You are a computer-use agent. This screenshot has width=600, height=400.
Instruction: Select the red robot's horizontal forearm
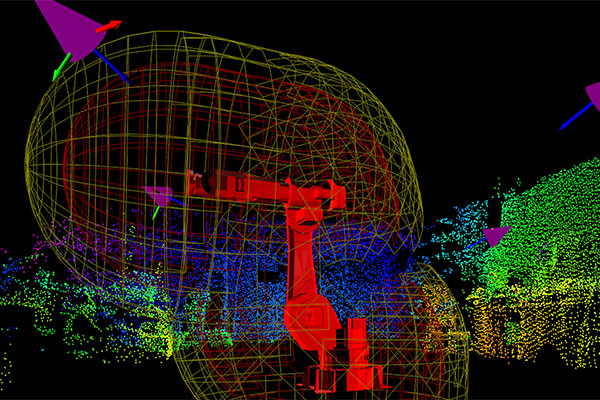(x=267, y=190)
